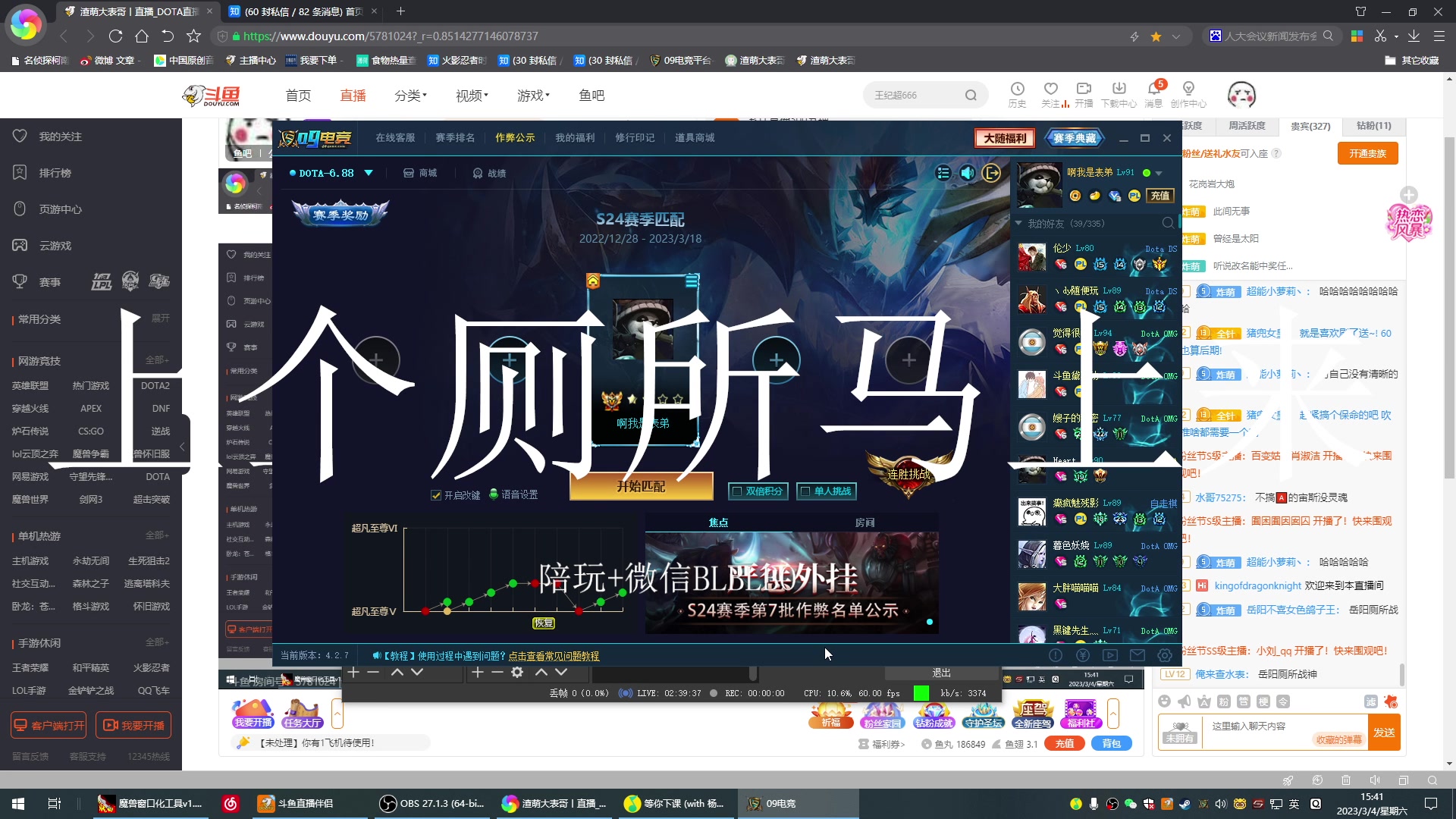This screenshot has height=819, width=1456.
Task: Click the exclamation notice icon at bottom
Action: 1056,655
